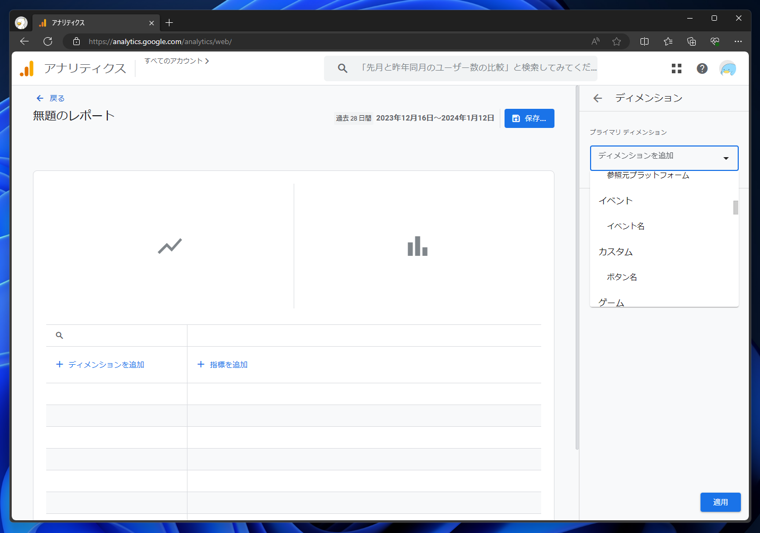Screen dimensions: 760x533
Task: Select イベント名 option in list
Action: point(626,226)
